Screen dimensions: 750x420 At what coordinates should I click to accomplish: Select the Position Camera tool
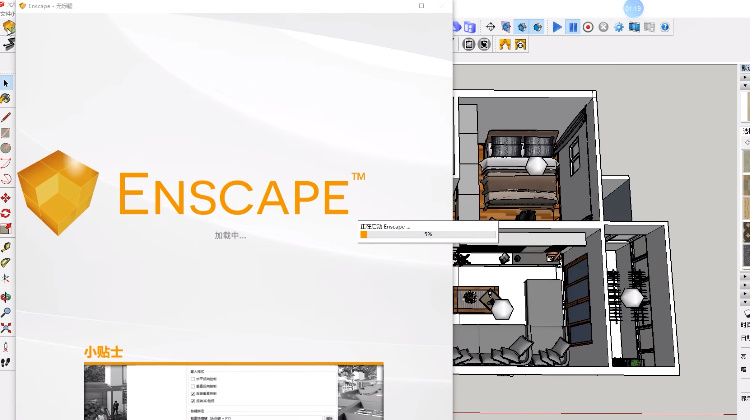(6, 347)
